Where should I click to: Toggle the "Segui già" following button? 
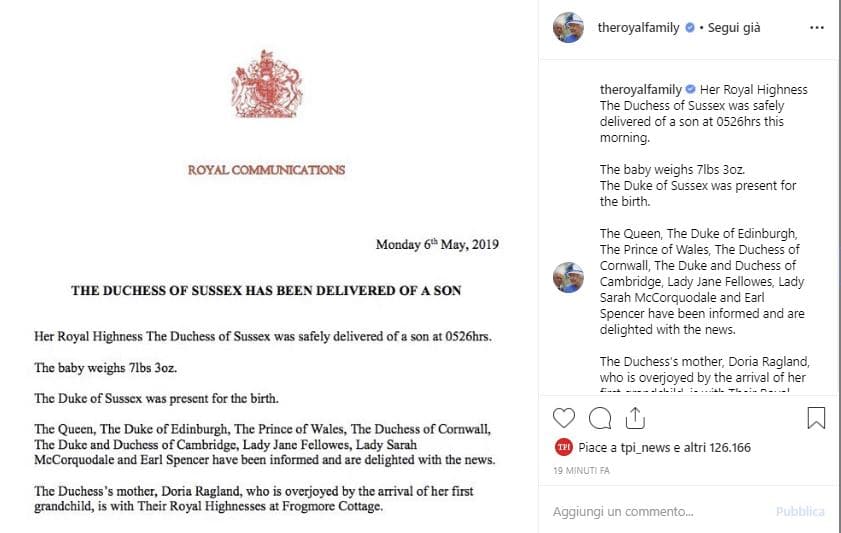pos(734,28)
